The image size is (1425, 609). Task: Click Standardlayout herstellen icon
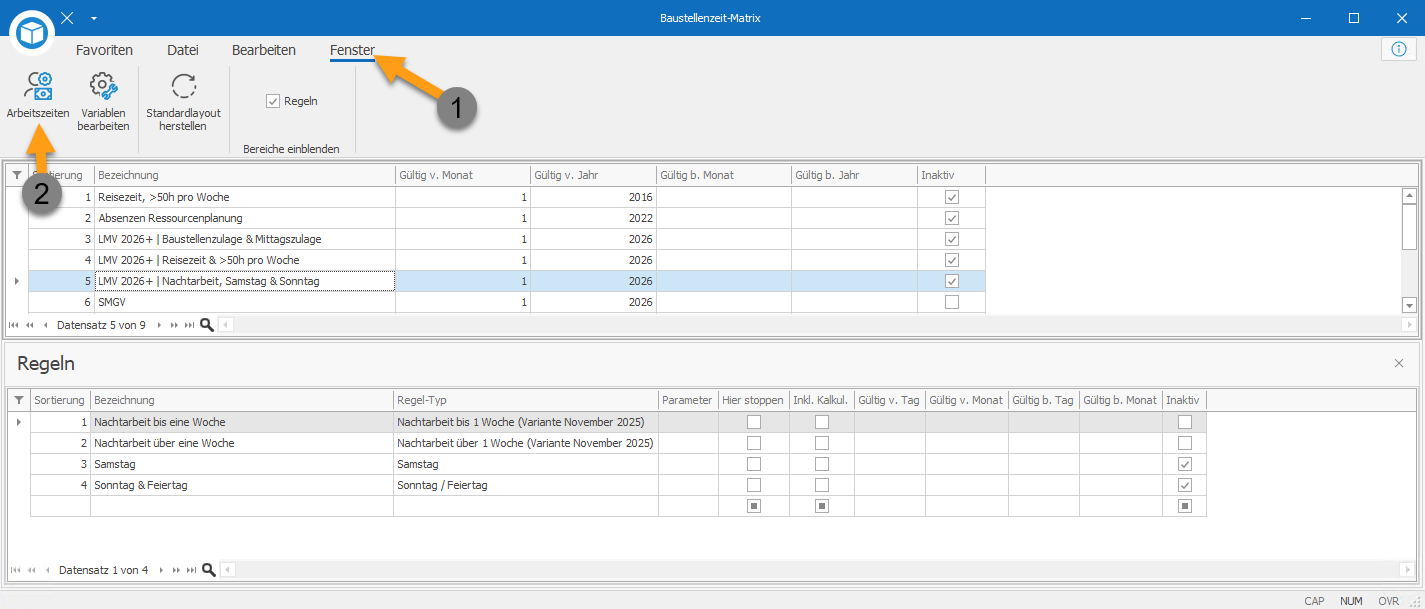click(x=184, y=102)
